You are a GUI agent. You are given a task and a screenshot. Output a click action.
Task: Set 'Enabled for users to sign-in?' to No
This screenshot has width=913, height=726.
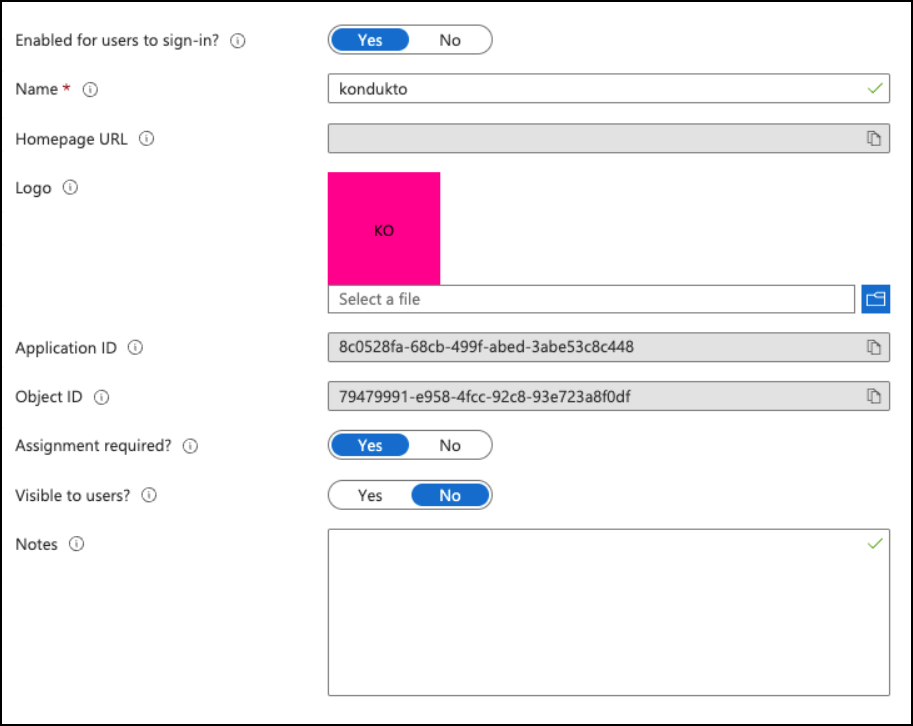[x=450, y=40]
